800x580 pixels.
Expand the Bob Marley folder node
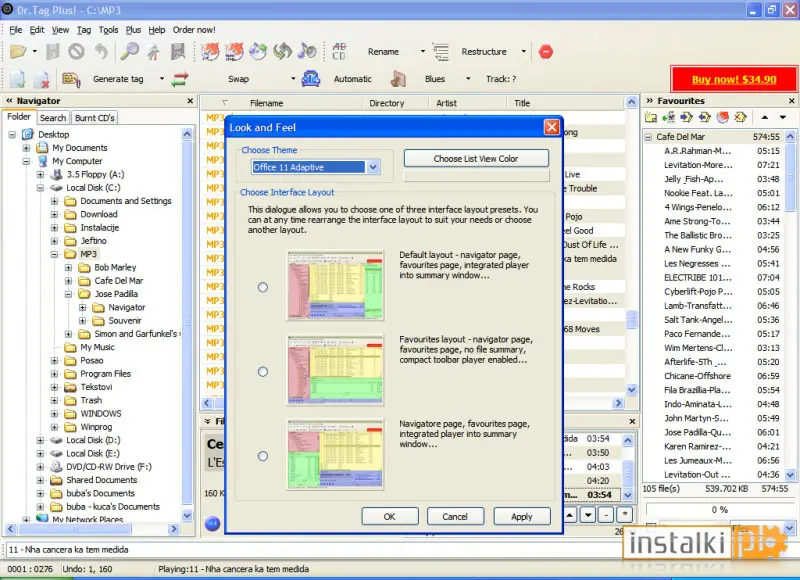pos(68,267)
